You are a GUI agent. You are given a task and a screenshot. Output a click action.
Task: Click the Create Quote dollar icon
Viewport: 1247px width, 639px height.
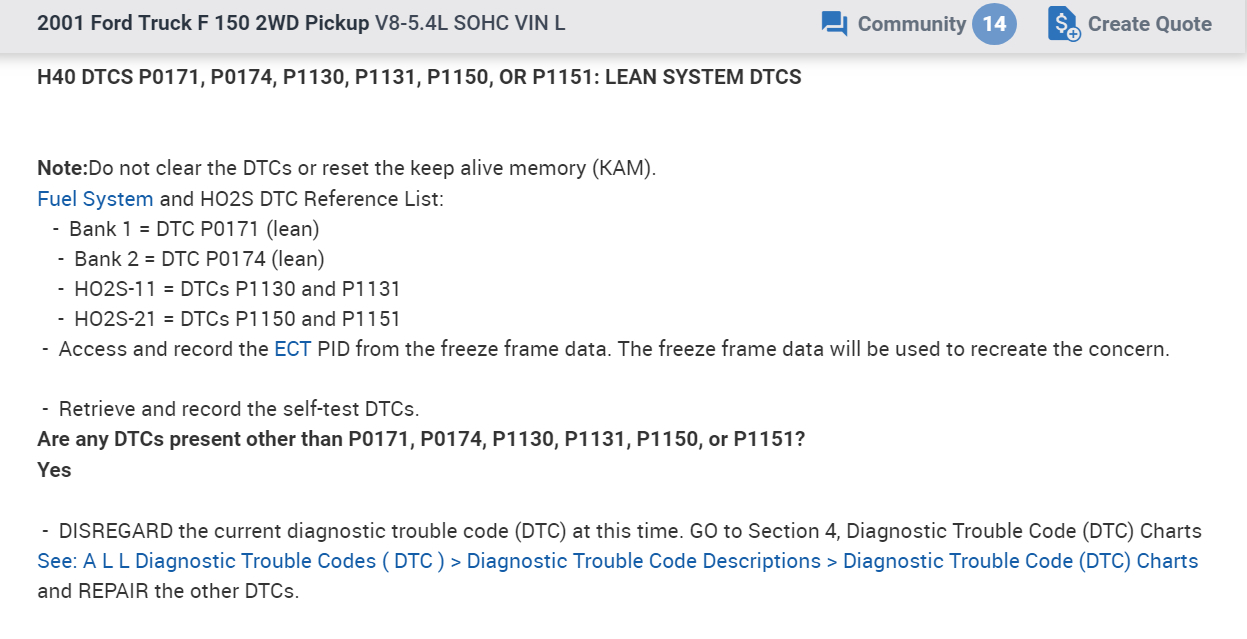point(1064,24)
